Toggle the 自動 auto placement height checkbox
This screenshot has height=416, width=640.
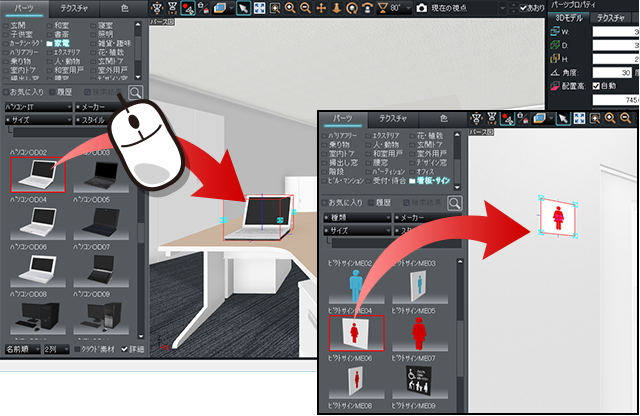point(597,87)
